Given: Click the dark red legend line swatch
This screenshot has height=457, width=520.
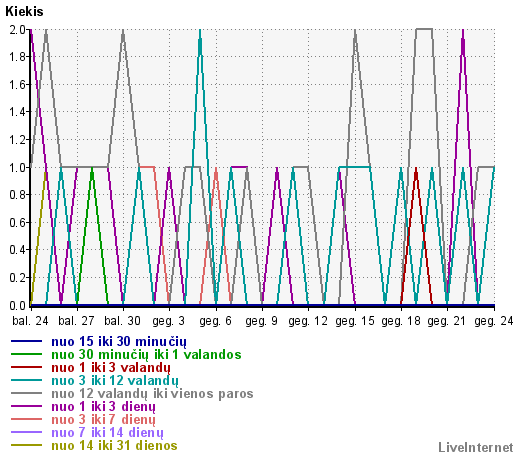Looking at the screenshot, I should pos(27,367).
